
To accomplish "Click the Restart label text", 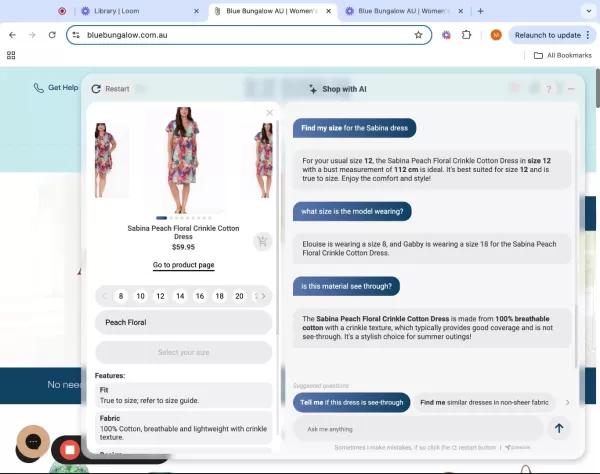I will coord(117,89).
